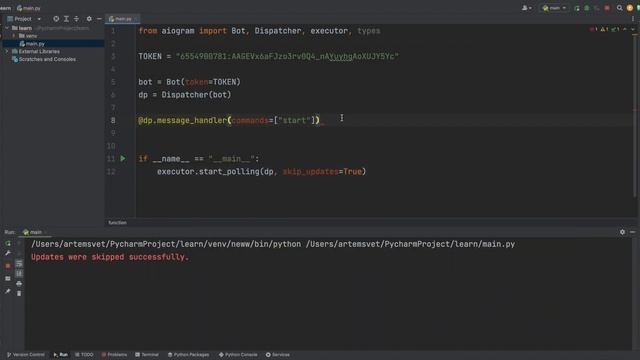Click the Collapse All icon in Project panel
The height and width of the screenshot is (360, 640).
[76, 19]
